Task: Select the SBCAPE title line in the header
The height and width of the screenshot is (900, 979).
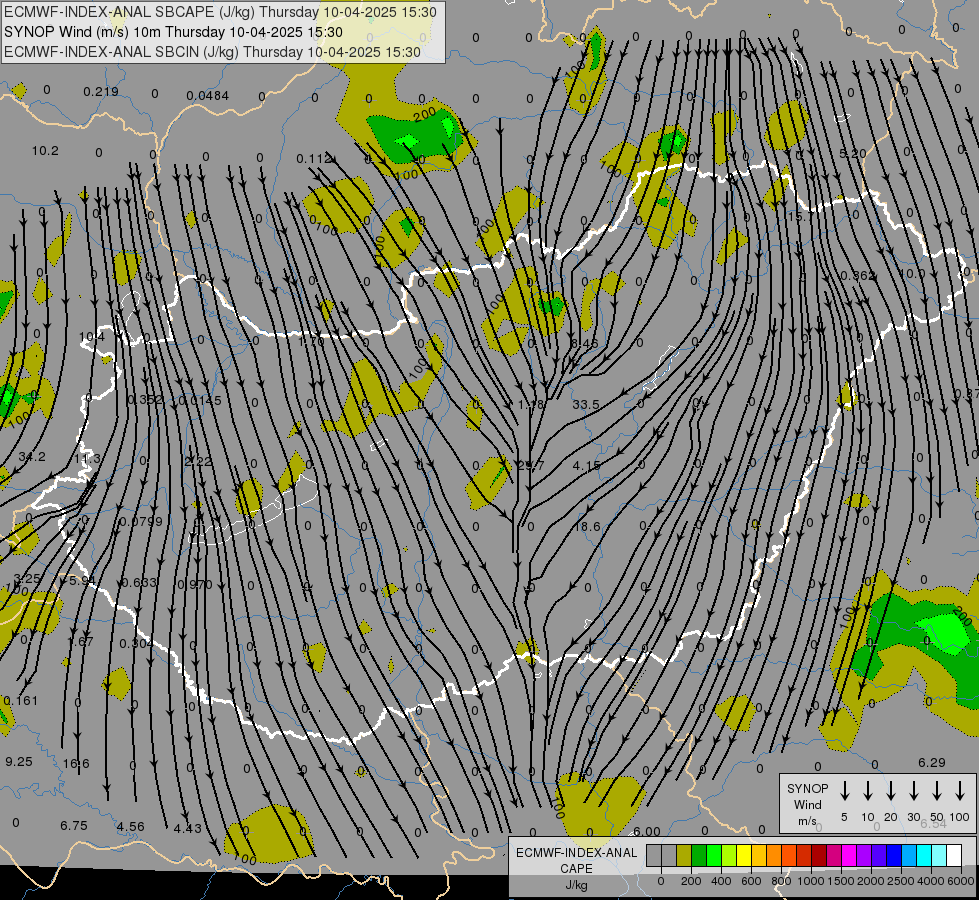Action: coord(220,12)
